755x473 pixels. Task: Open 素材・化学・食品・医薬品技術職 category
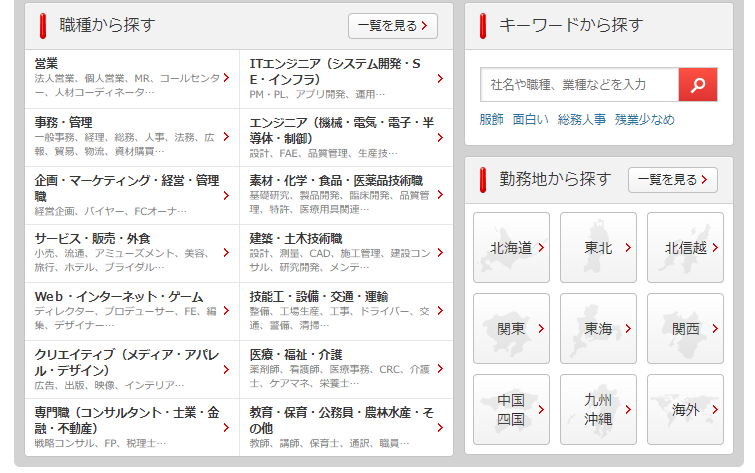tap(346, 196)
